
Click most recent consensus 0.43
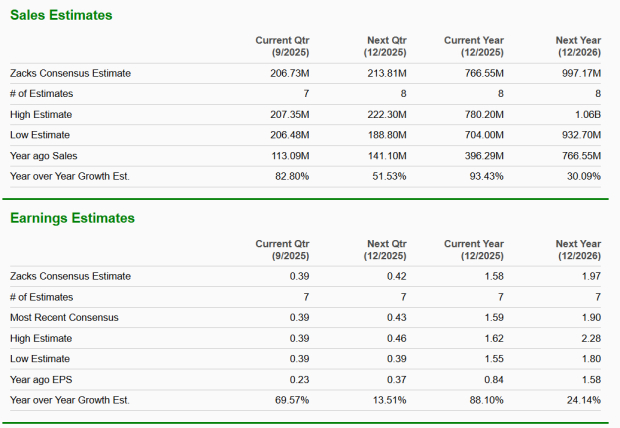pos(397,317)
